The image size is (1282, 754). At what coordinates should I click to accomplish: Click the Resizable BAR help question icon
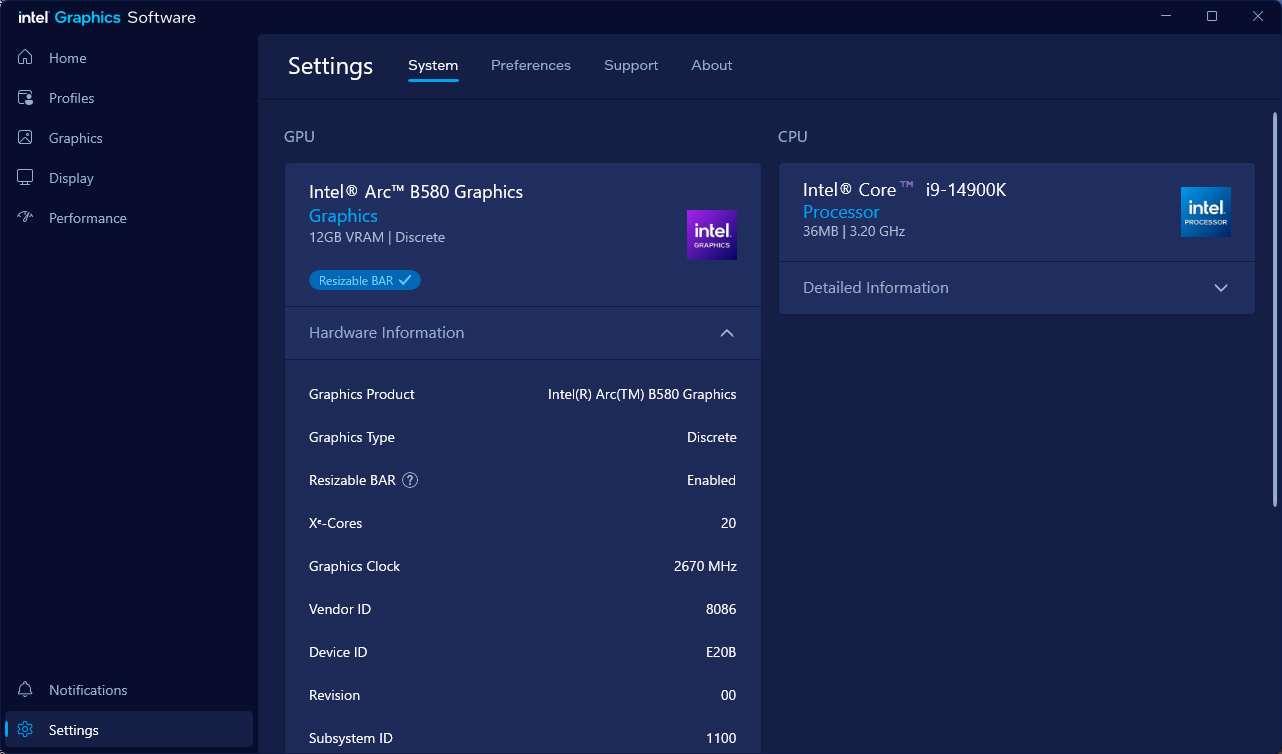410,480
